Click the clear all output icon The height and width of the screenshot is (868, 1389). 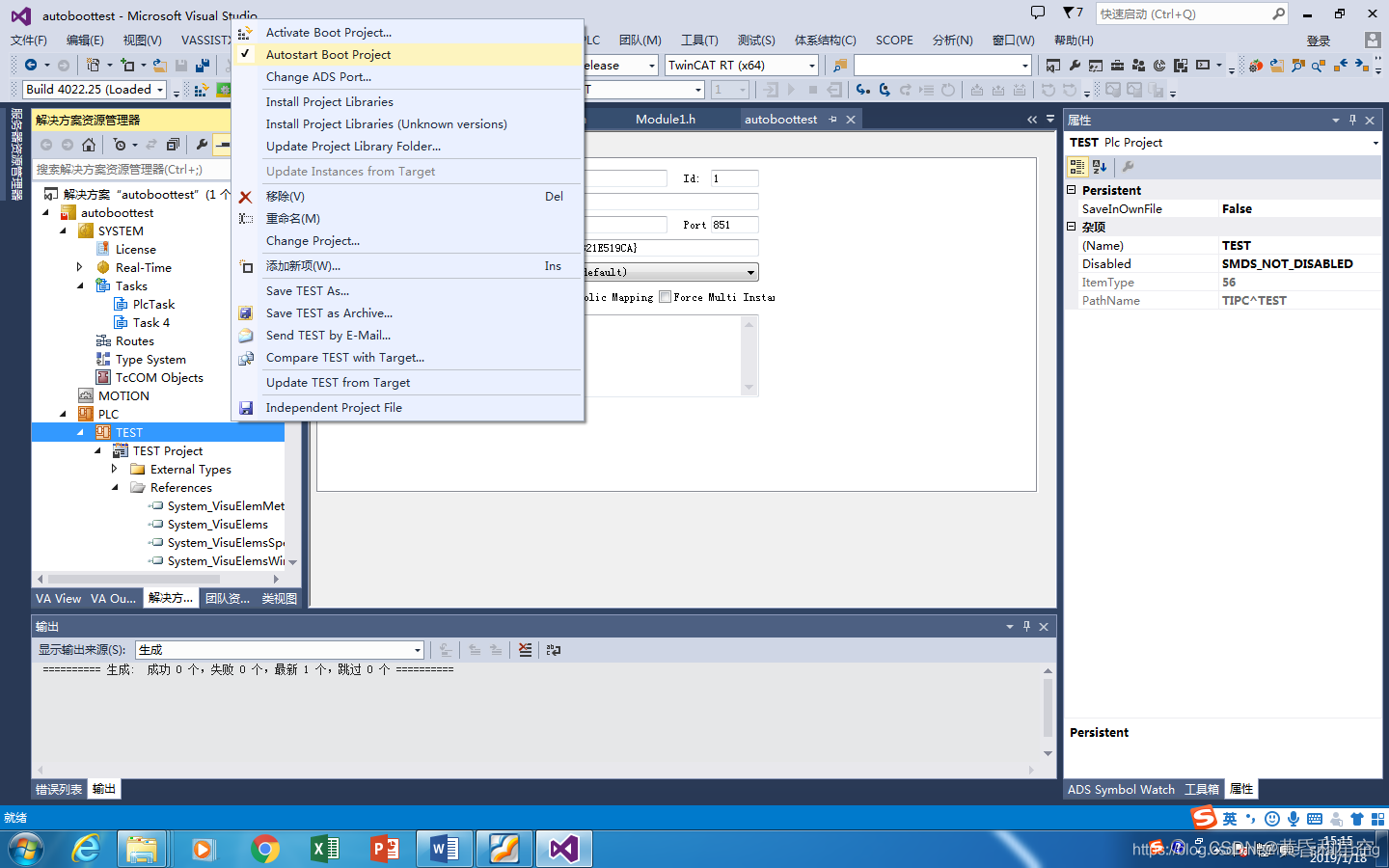pyautogui.click(x=525, y=650)
